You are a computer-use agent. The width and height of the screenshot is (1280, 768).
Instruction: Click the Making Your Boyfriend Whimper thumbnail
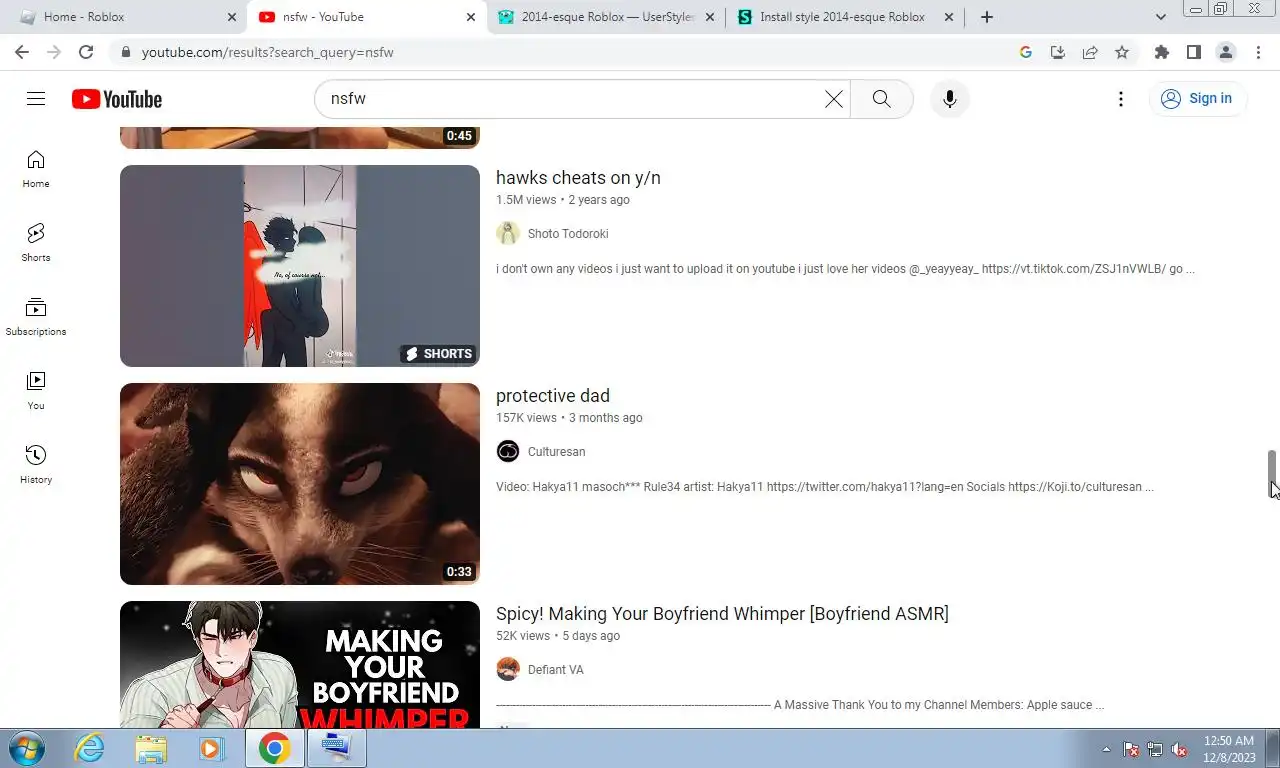click(300, 664)
